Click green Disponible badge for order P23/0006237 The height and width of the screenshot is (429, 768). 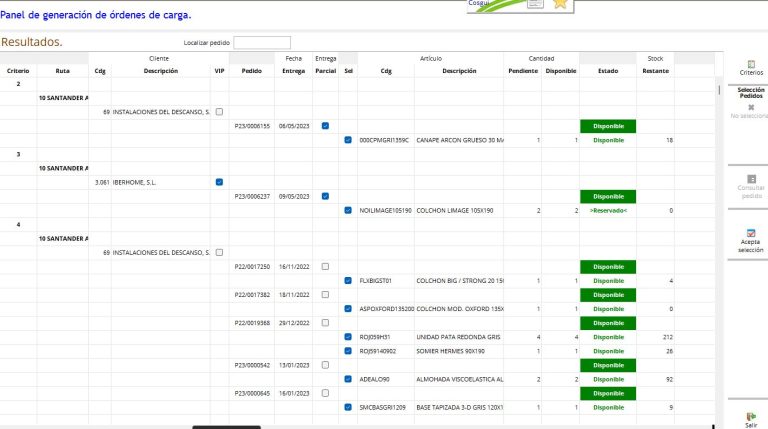pos(608,196)
